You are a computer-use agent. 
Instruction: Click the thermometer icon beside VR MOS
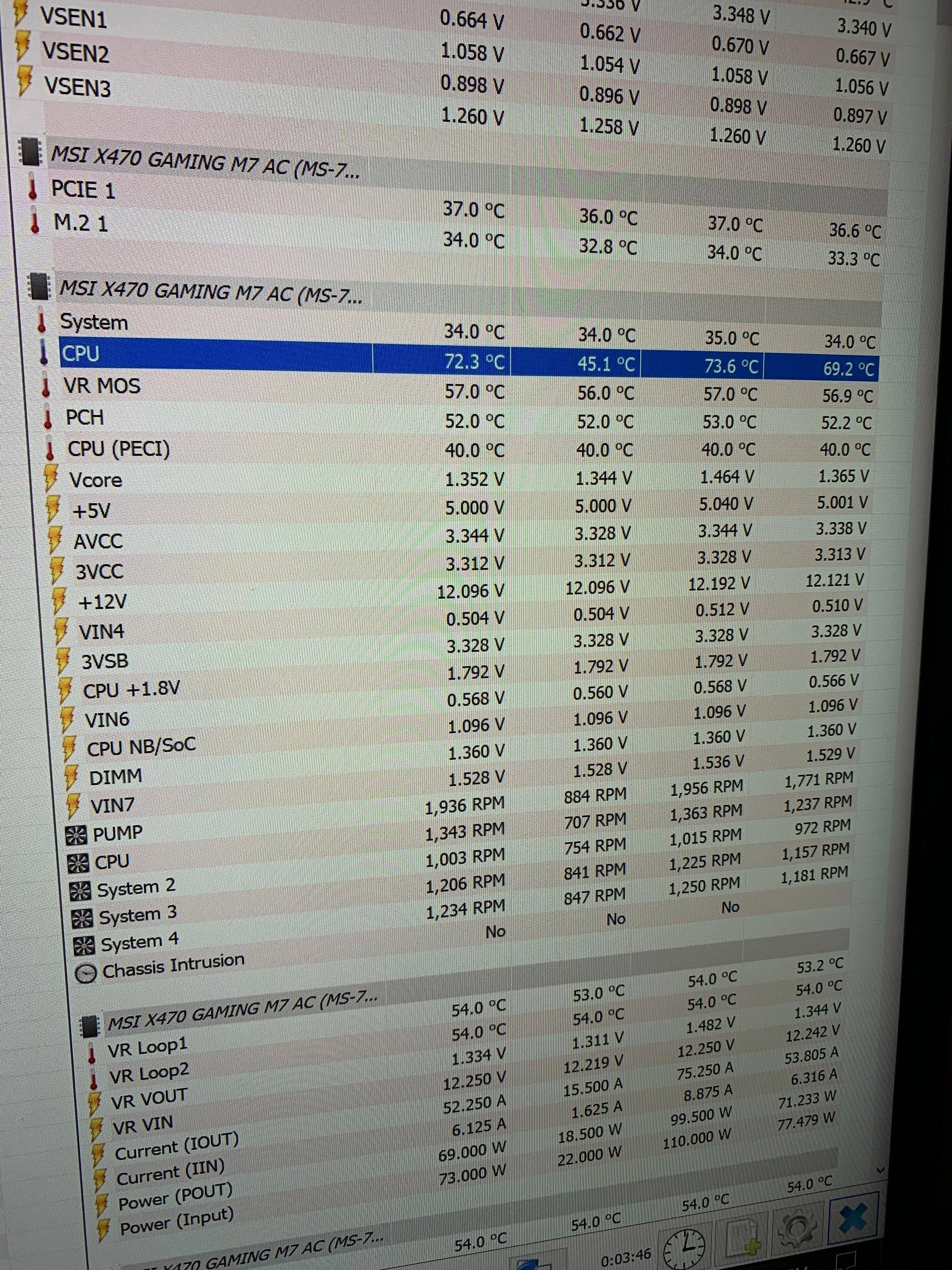click(45, 387)
